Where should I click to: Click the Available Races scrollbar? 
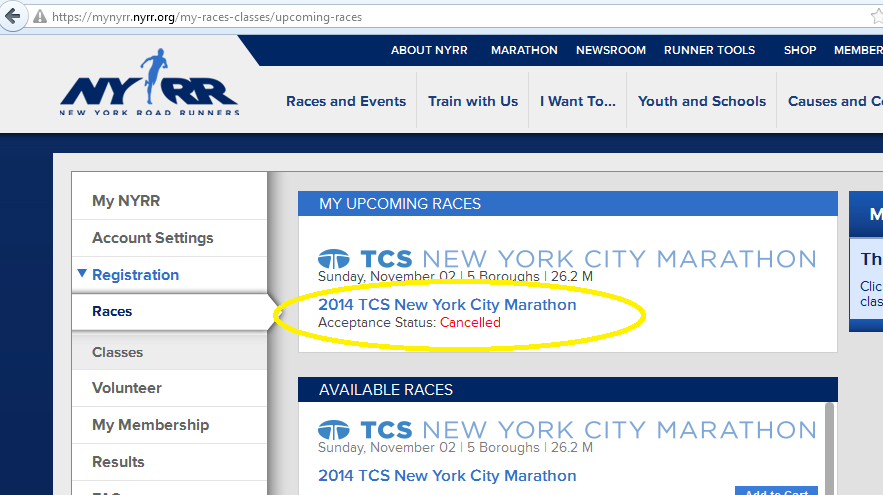[x=829, y=449]
